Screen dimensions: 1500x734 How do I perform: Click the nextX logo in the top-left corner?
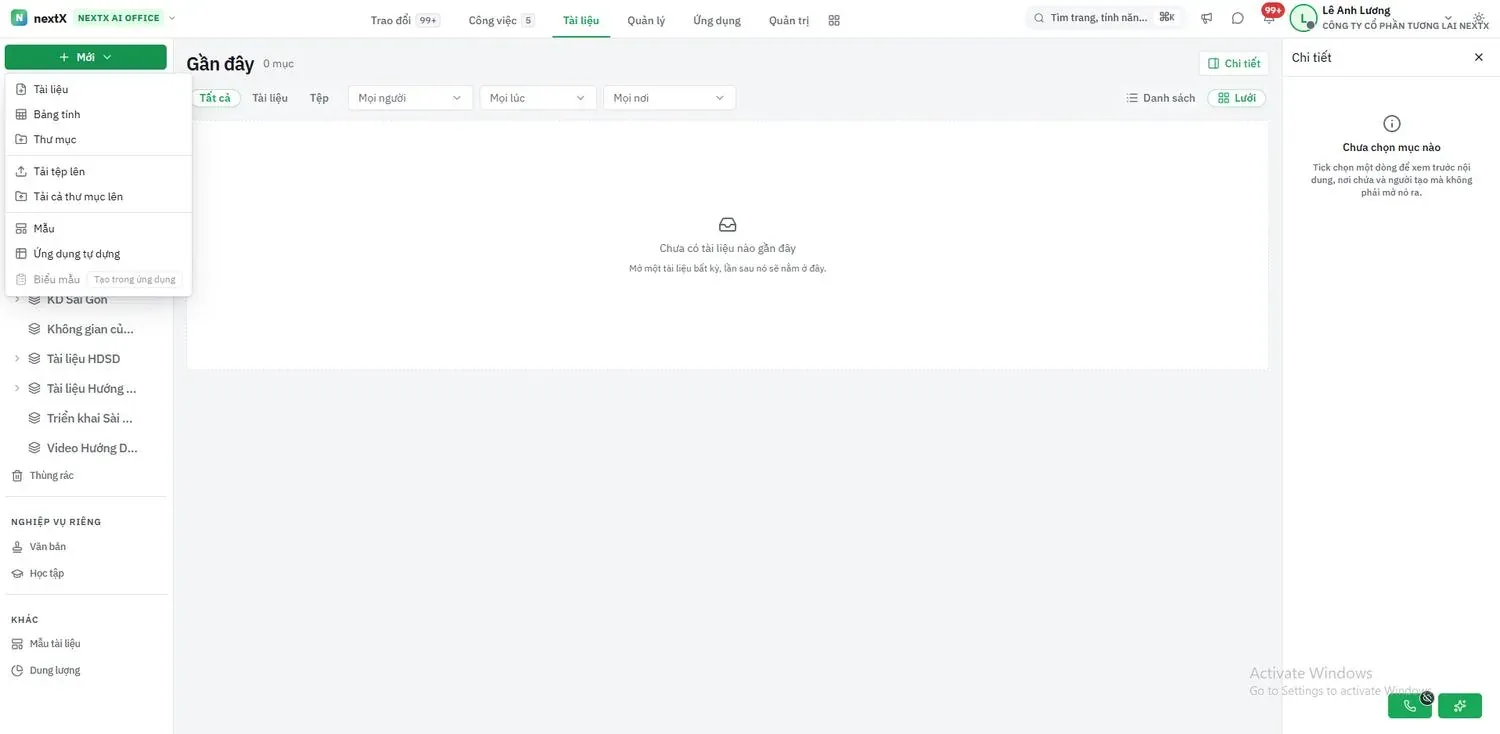[19, 18]
